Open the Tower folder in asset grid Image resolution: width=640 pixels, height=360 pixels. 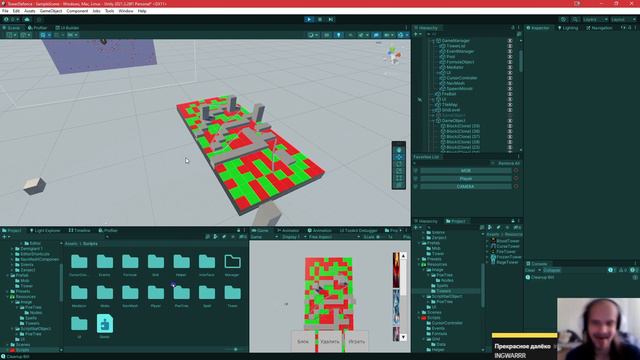pos(232,296)
